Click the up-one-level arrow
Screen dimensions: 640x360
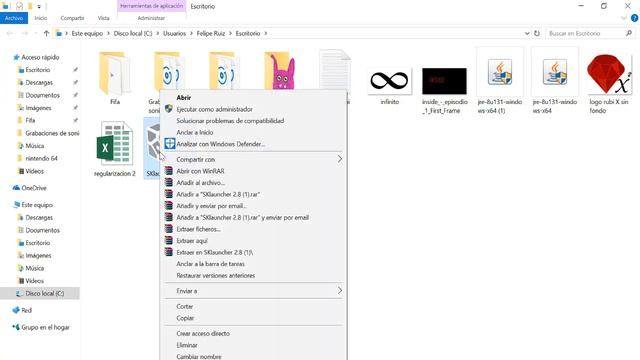46,33
